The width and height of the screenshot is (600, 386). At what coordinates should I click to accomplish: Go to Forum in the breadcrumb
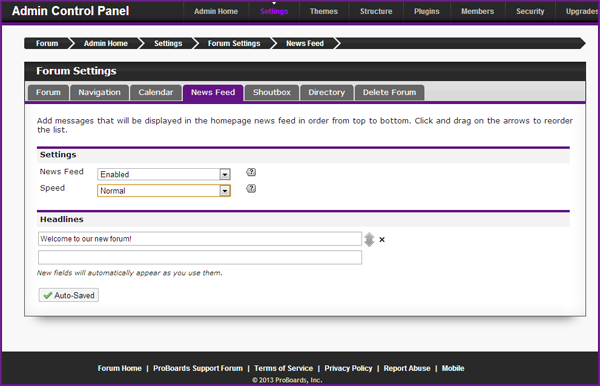point(47,44)
